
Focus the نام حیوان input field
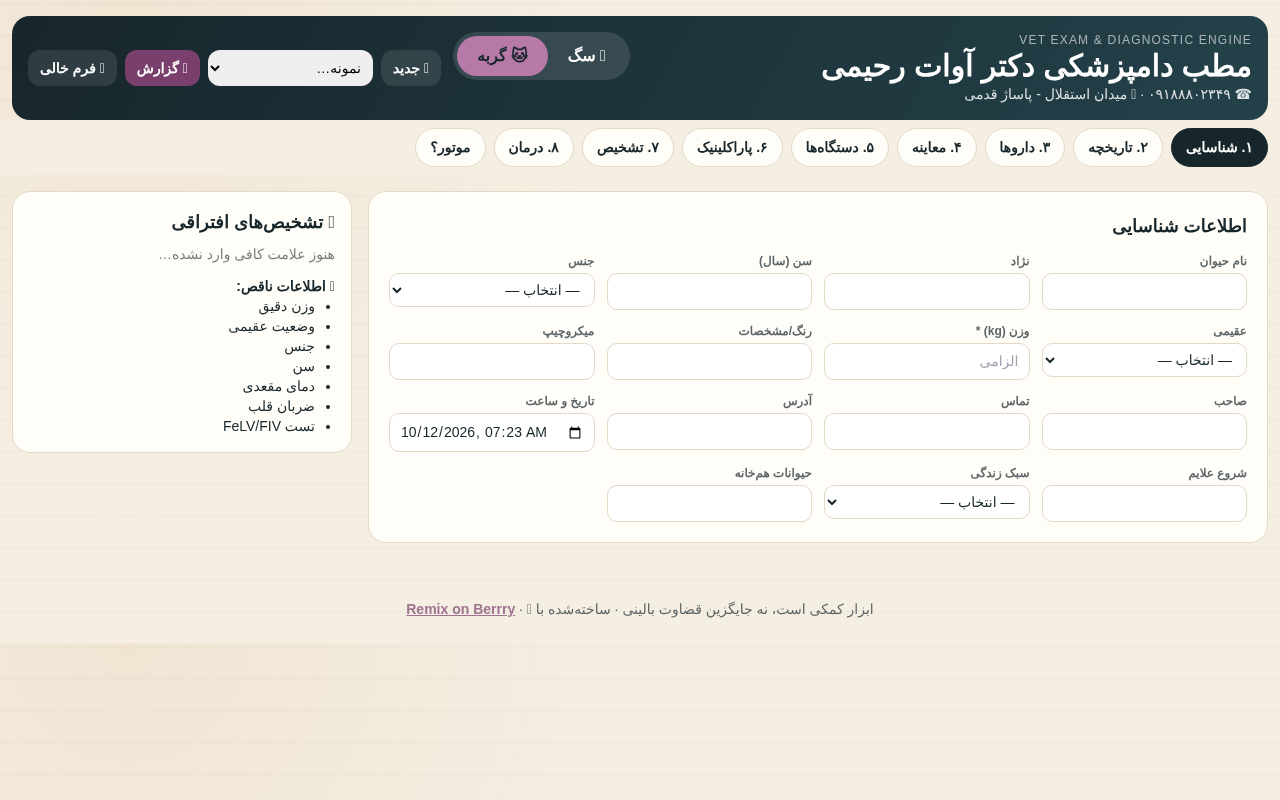coord(1144,291)
